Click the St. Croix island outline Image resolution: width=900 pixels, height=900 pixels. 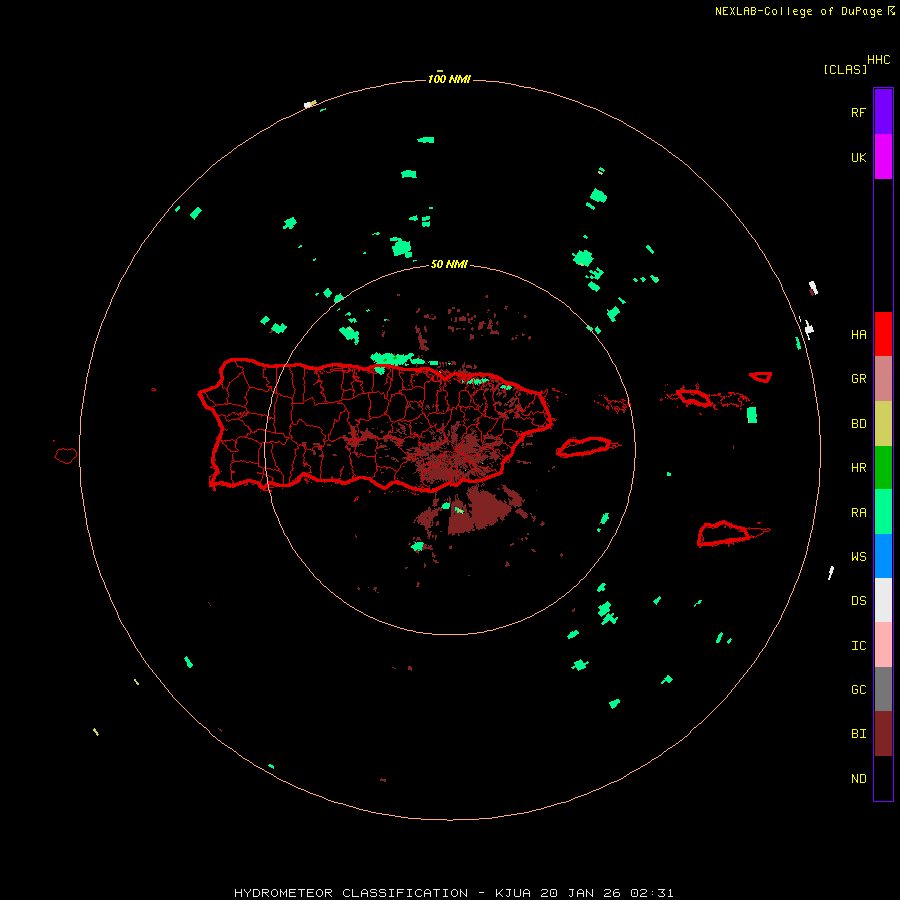click(724, 534)
